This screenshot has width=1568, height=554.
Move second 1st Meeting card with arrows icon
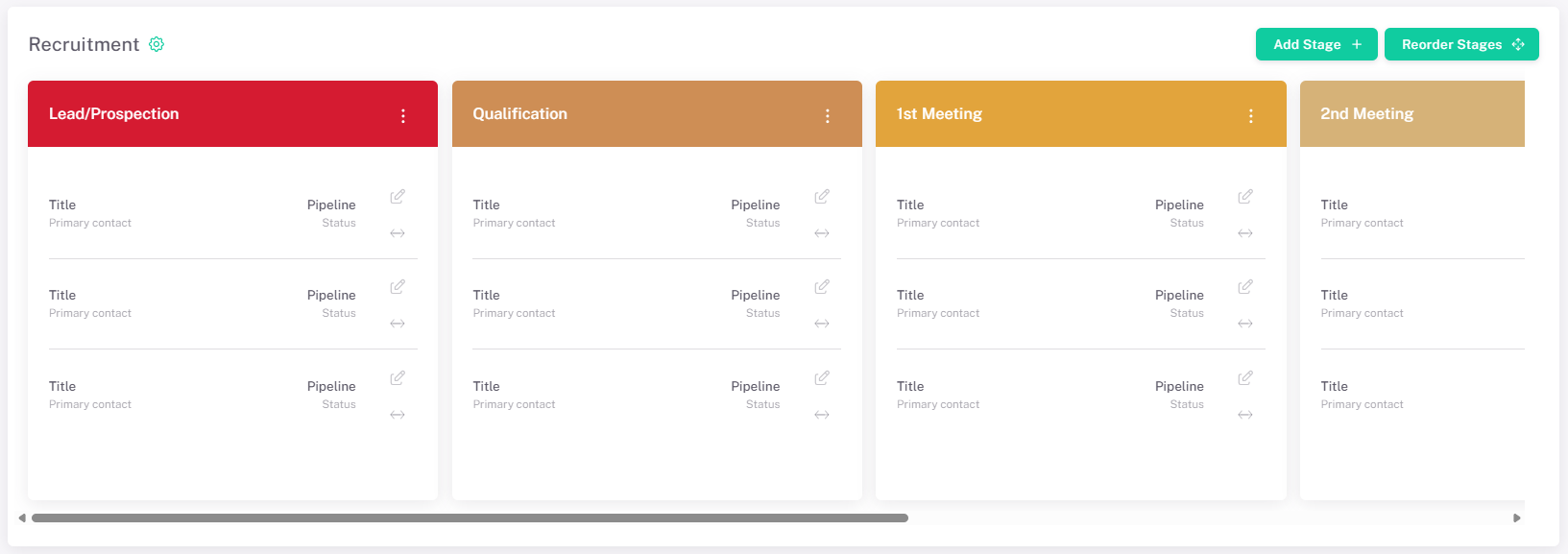(1245, 324)
